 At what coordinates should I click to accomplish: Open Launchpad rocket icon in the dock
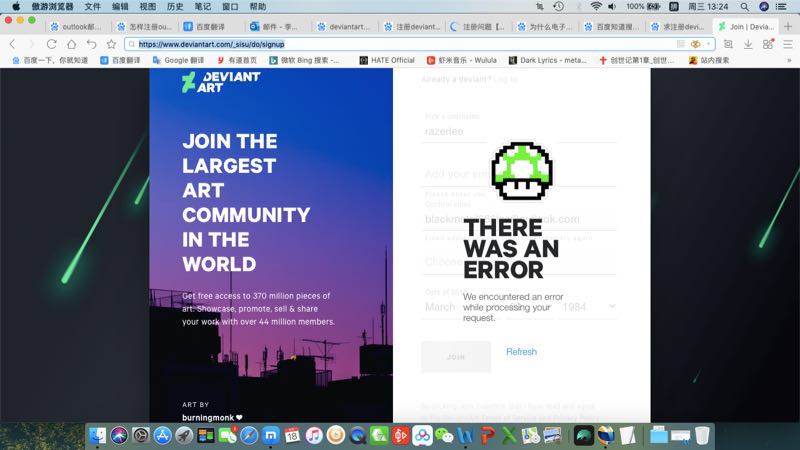(184, 436)
